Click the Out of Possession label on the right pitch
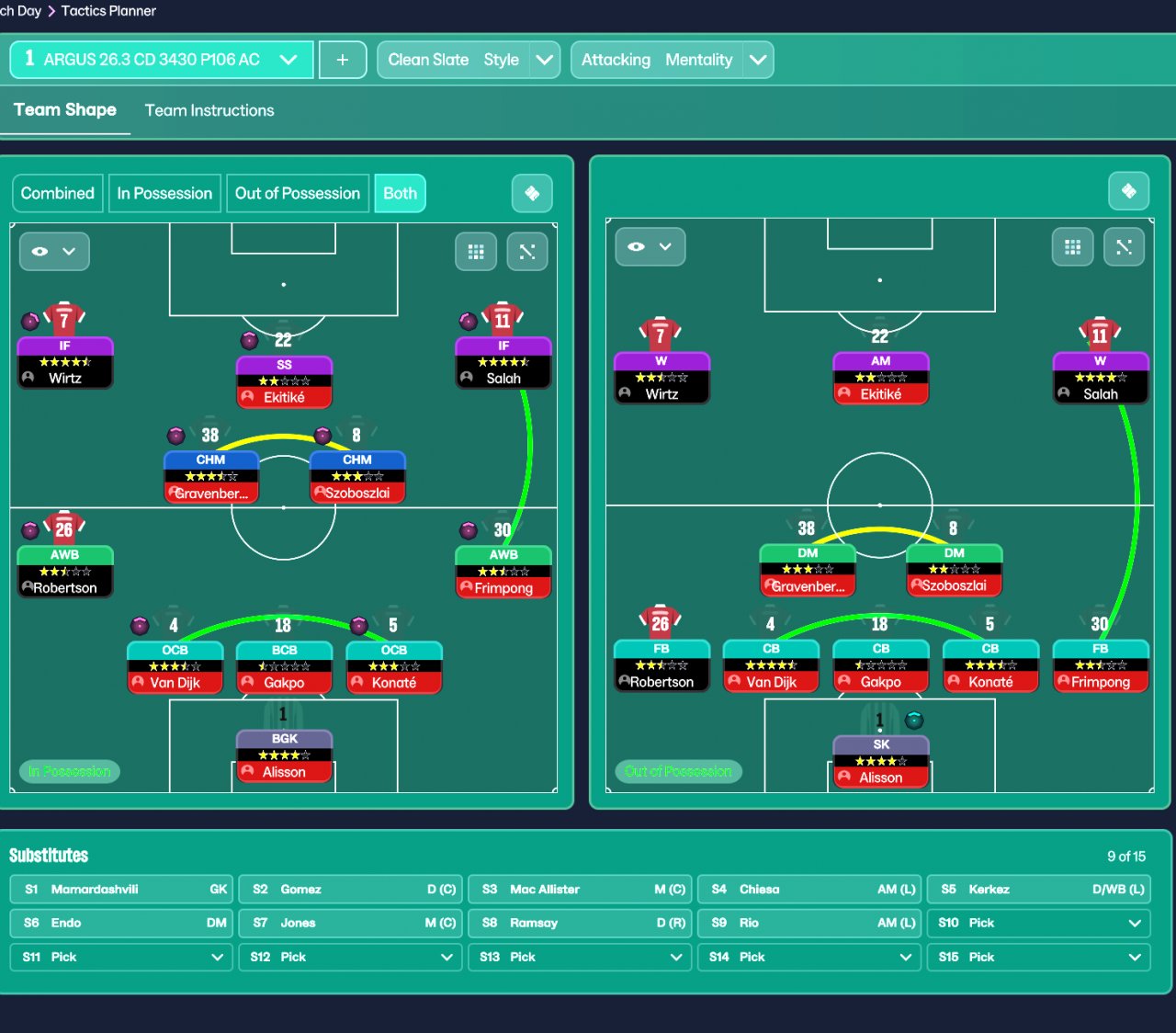 point(678,771)
